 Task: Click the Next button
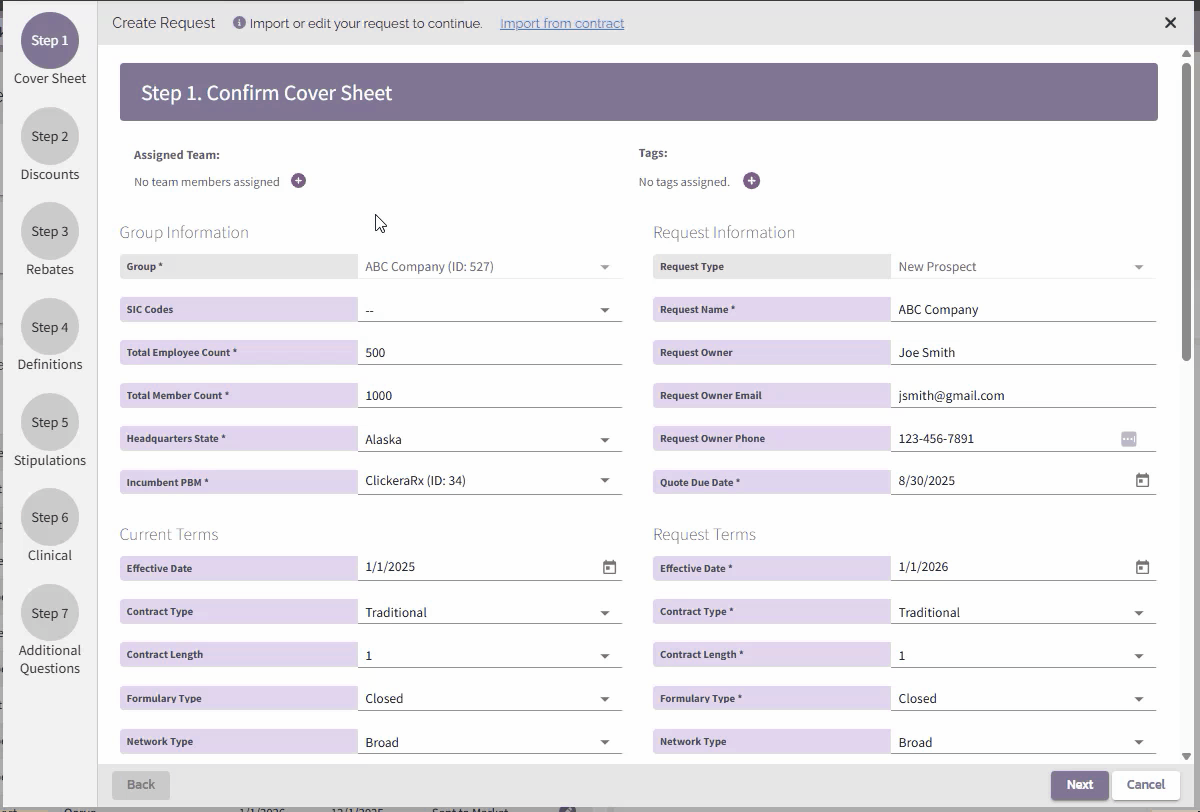click(1079, 785)
